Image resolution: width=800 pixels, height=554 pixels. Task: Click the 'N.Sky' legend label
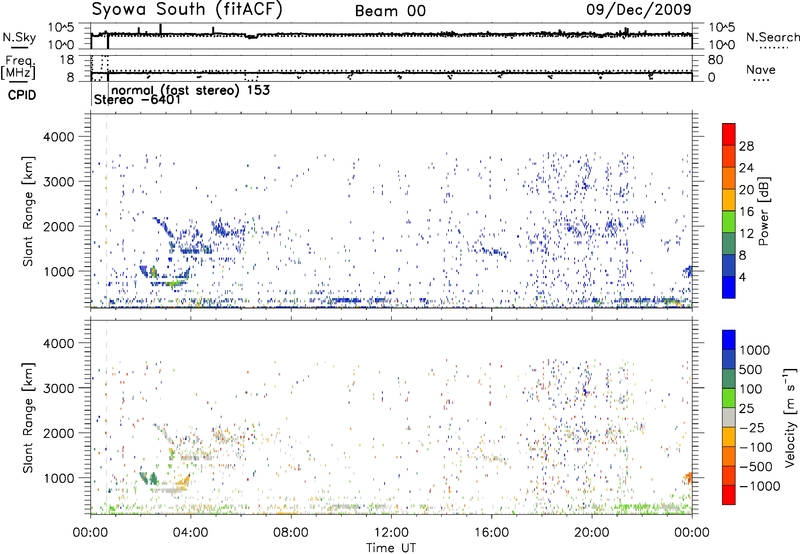(x=19, y=37)
